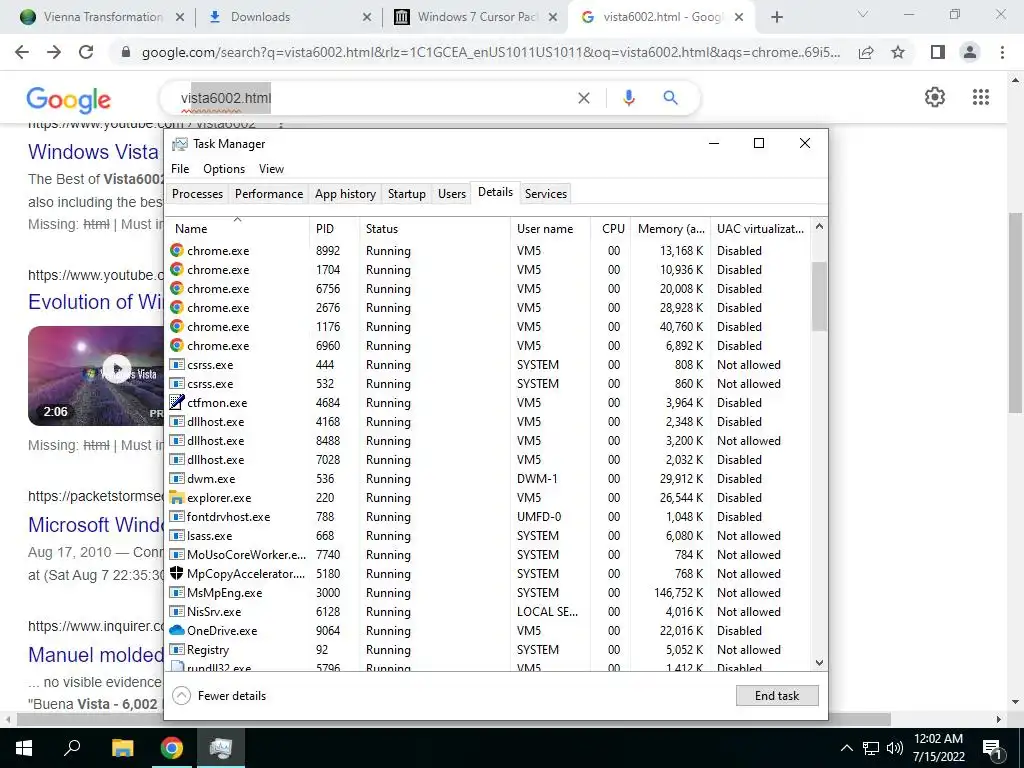Open the notification center icon
The height and width of the screenshot is (768, 1024).
click(992, 749)
